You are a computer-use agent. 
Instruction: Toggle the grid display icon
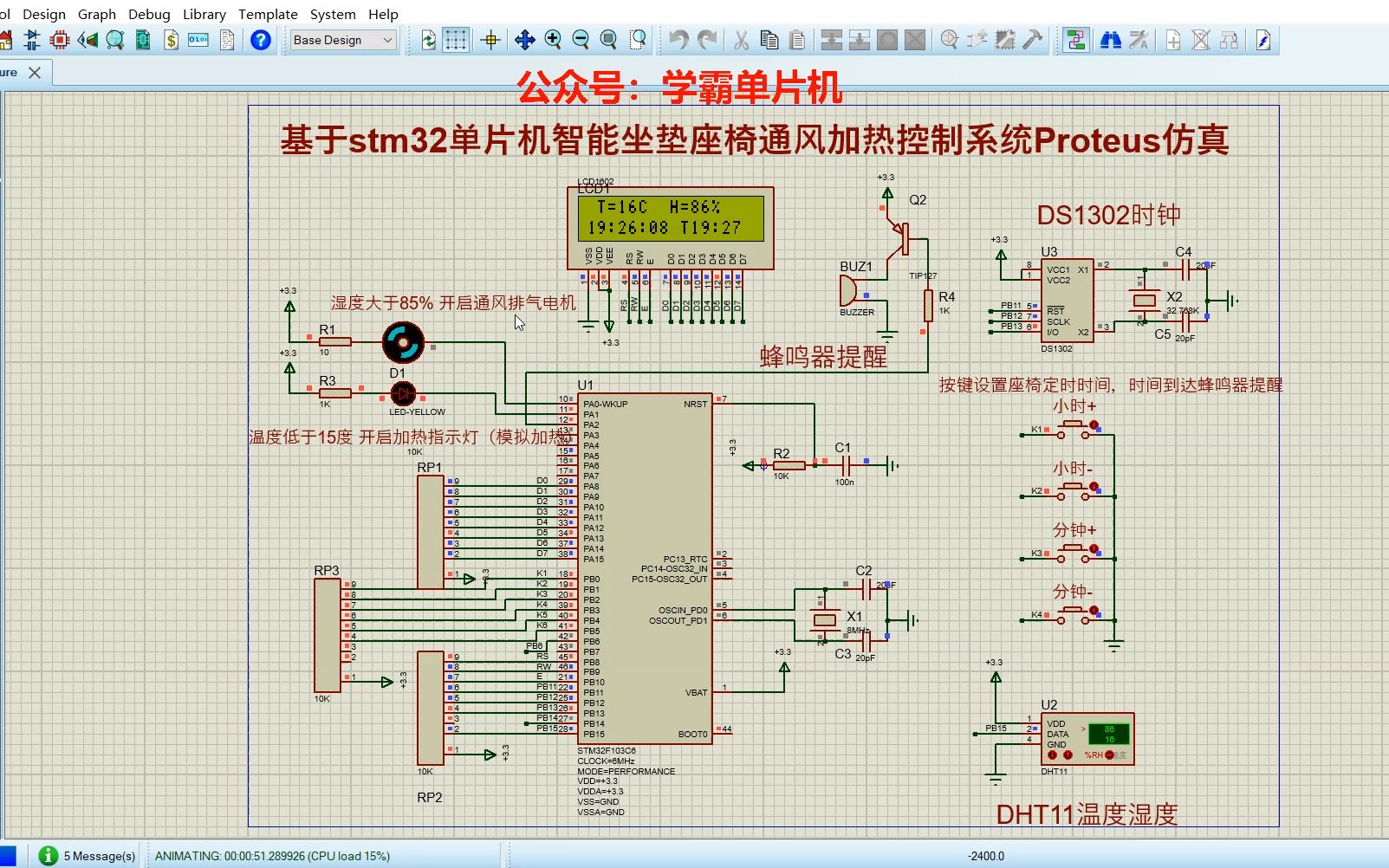456,40
